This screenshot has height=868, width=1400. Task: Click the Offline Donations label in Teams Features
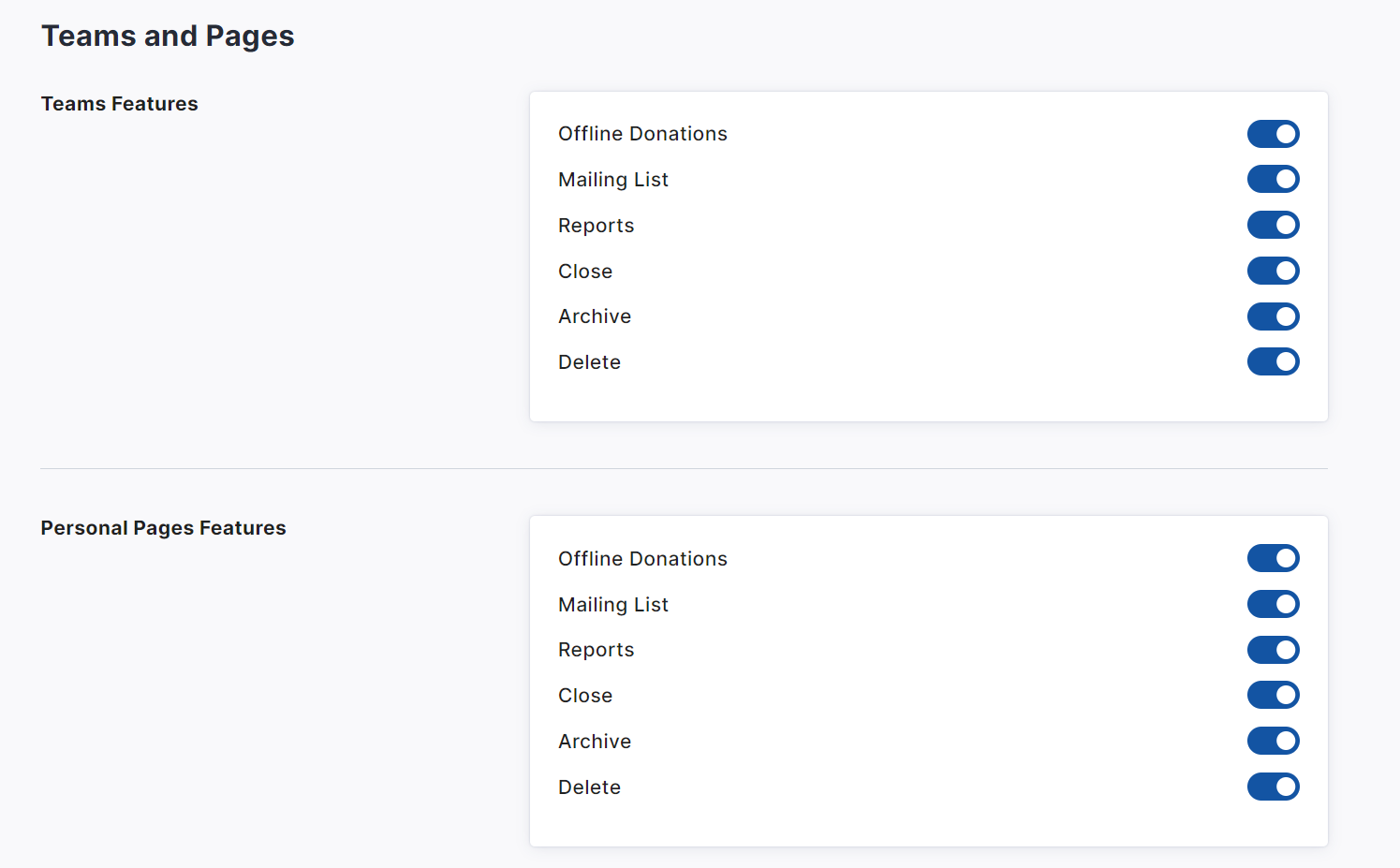click(x=642, y=134)
